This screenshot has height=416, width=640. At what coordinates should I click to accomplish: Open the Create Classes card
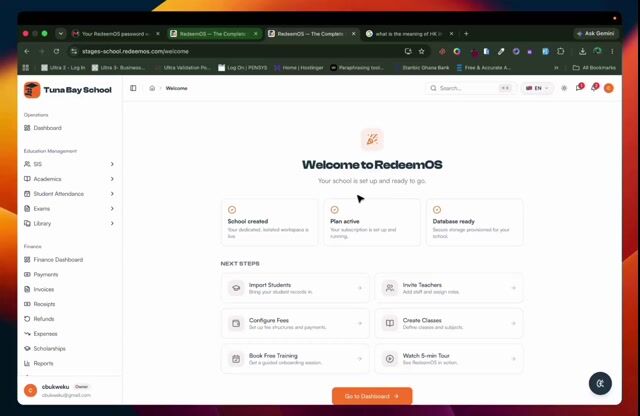[x=449, y=323]
